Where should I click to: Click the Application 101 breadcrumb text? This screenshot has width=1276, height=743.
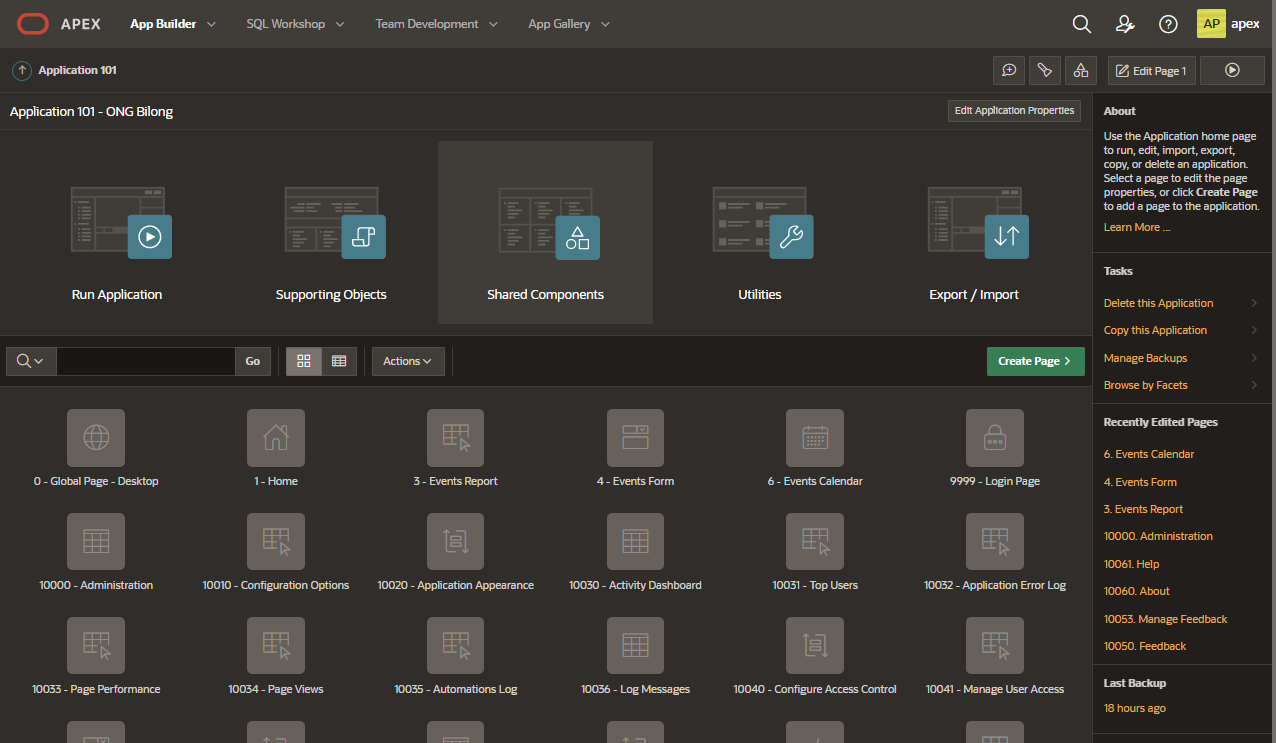coord(78,71)
